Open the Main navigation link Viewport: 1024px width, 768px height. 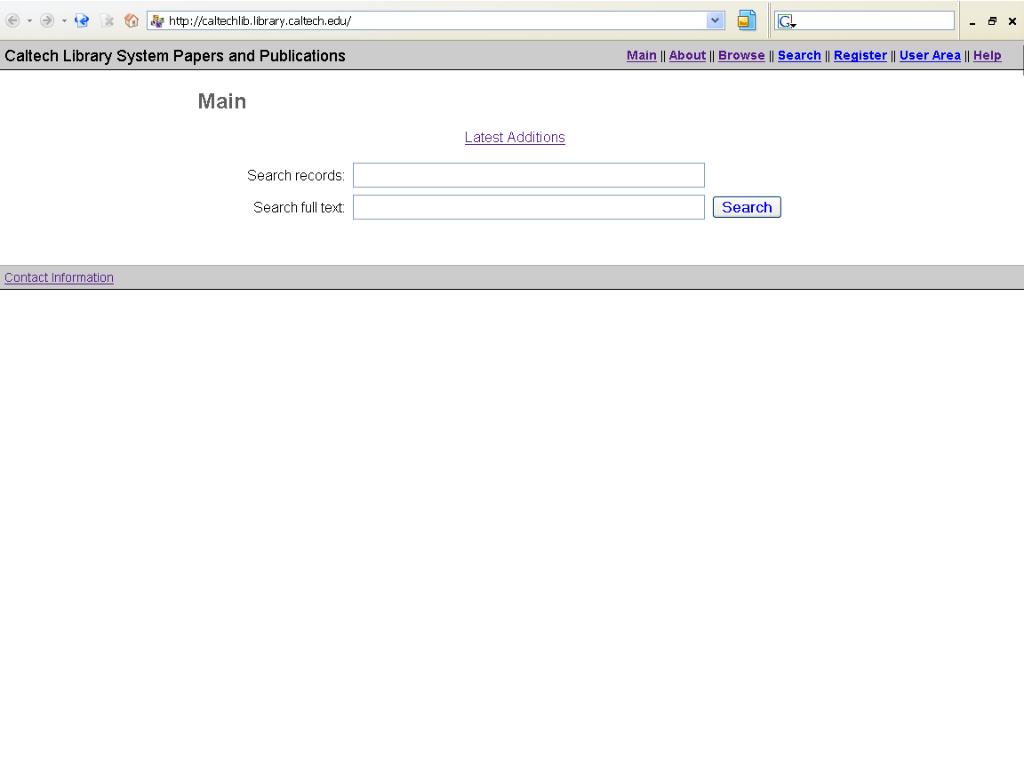point(641,56)
